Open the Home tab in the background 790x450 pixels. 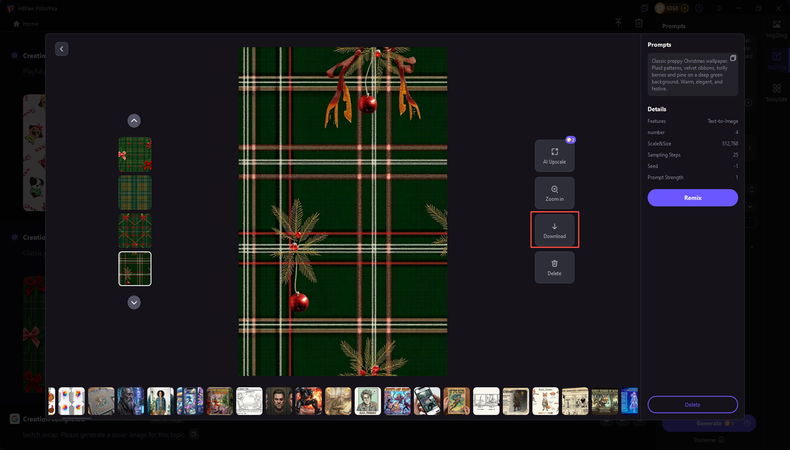click(27, 23)
